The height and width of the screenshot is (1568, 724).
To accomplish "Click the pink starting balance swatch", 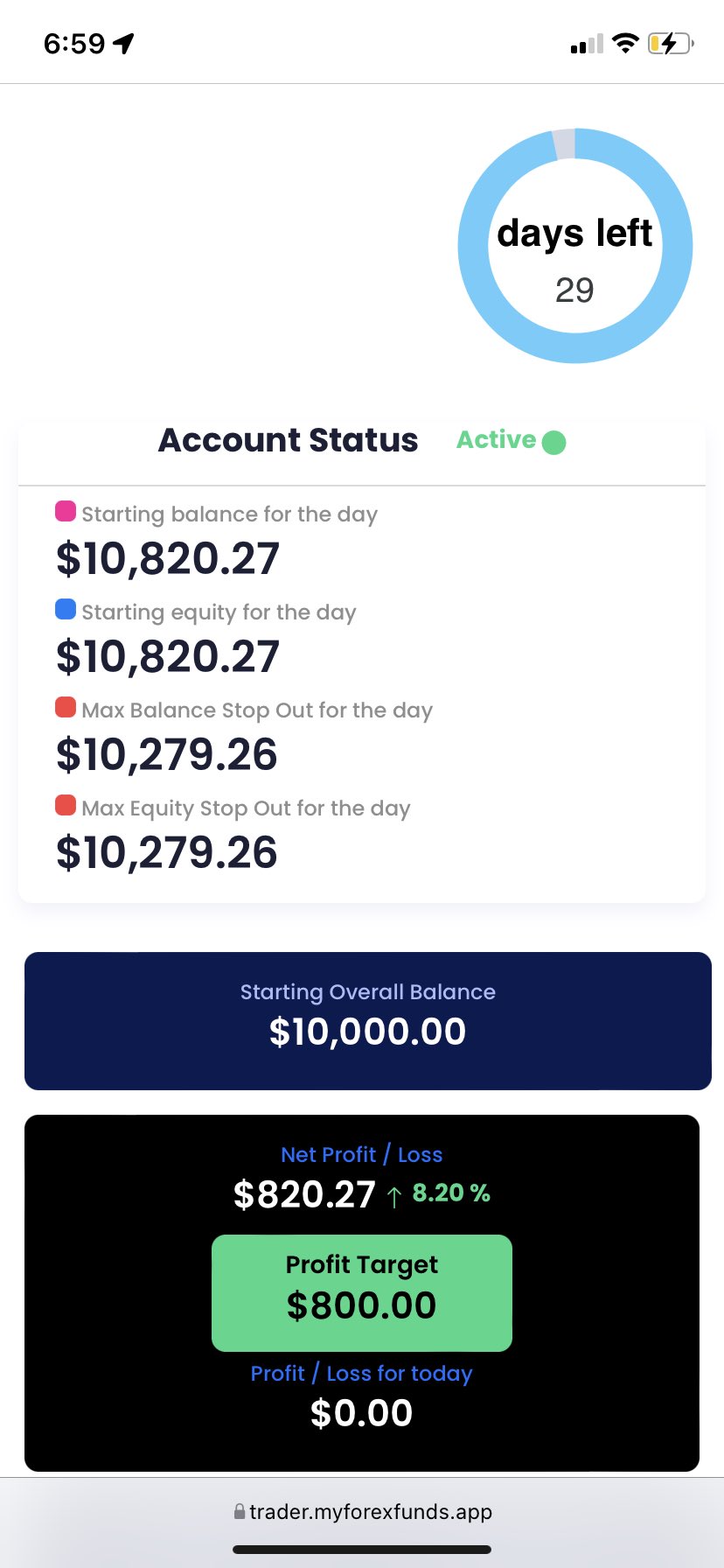I will 66,511.
